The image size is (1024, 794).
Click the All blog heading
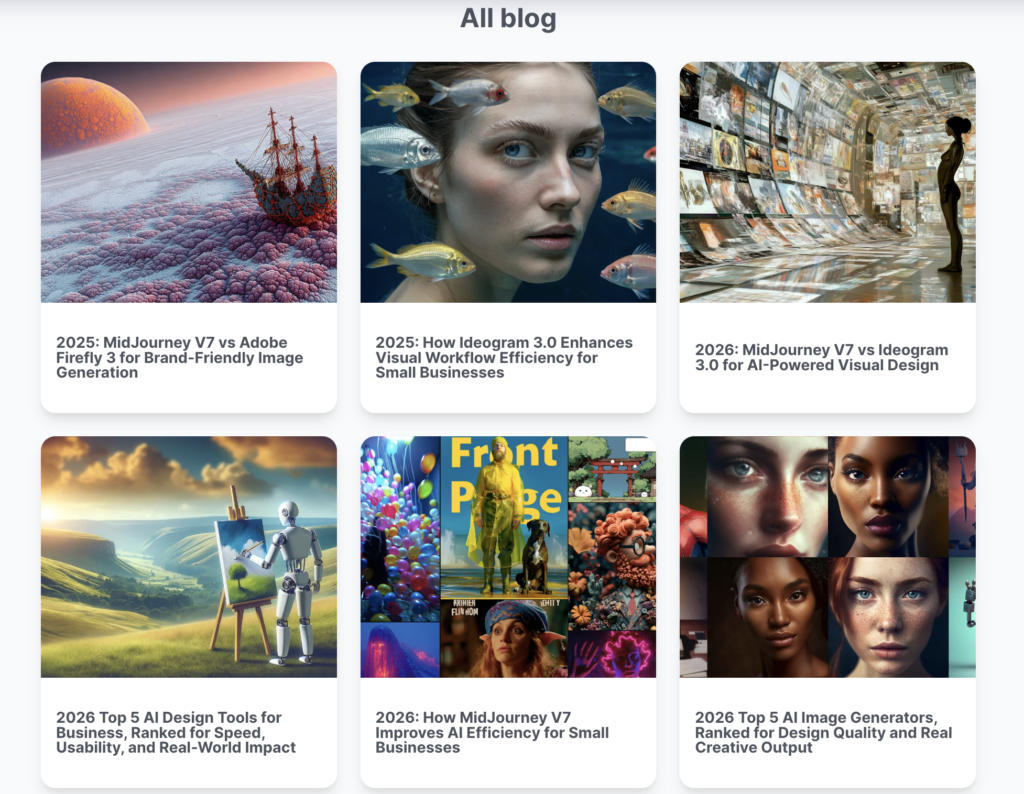(x=508, y=18)
